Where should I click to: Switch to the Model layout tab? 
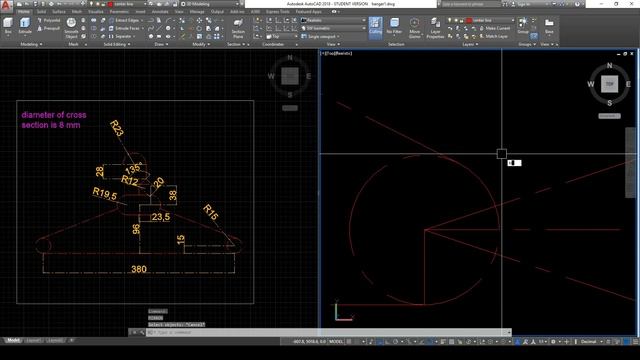13,340
